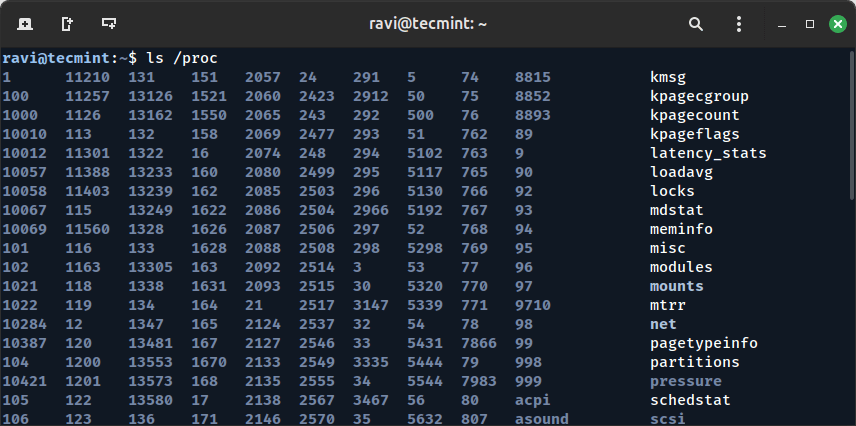Select the schedstat entry
The width and height of the screenshot is (856, 426).
click(690, 400)
